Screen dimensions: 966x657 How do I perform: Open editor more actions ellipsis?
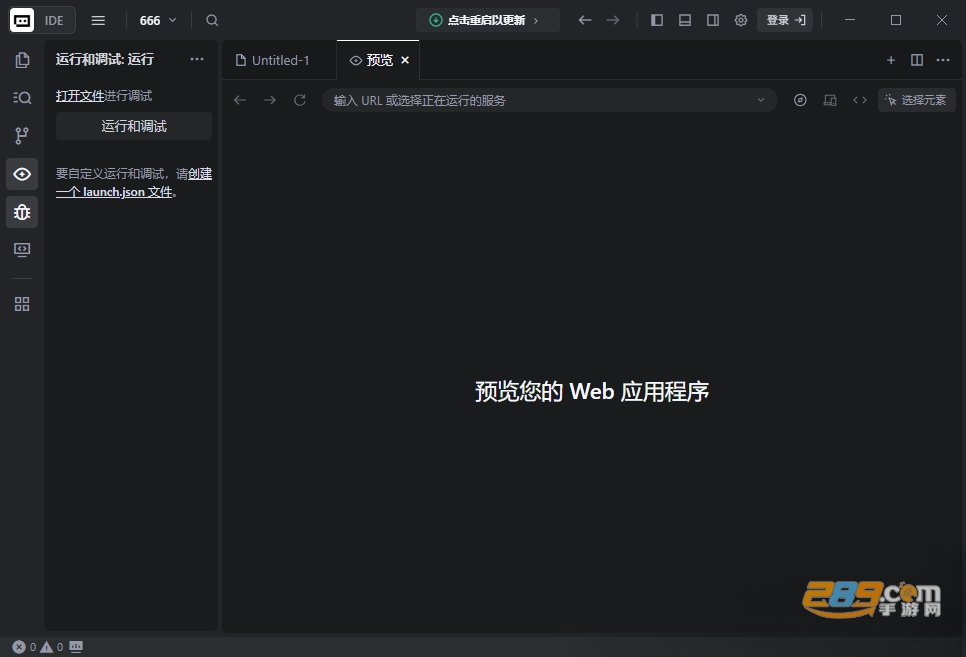pyautogui.click(x=943, y=60)
